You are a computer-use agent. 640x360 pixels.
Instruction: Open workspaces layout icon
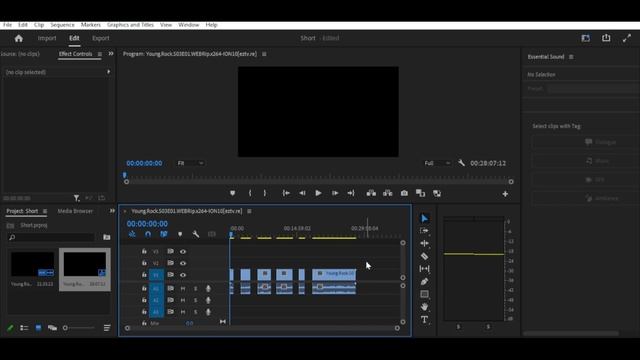coord(586,38)
